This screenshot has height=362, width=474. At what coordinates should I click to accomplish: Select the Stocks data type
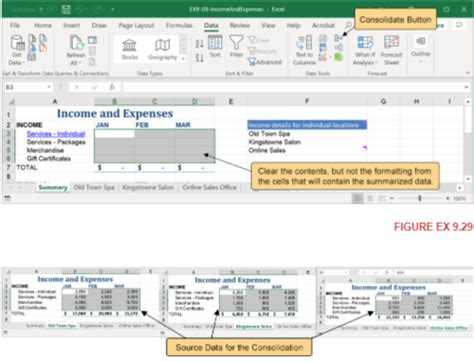[x=129, y=49]
